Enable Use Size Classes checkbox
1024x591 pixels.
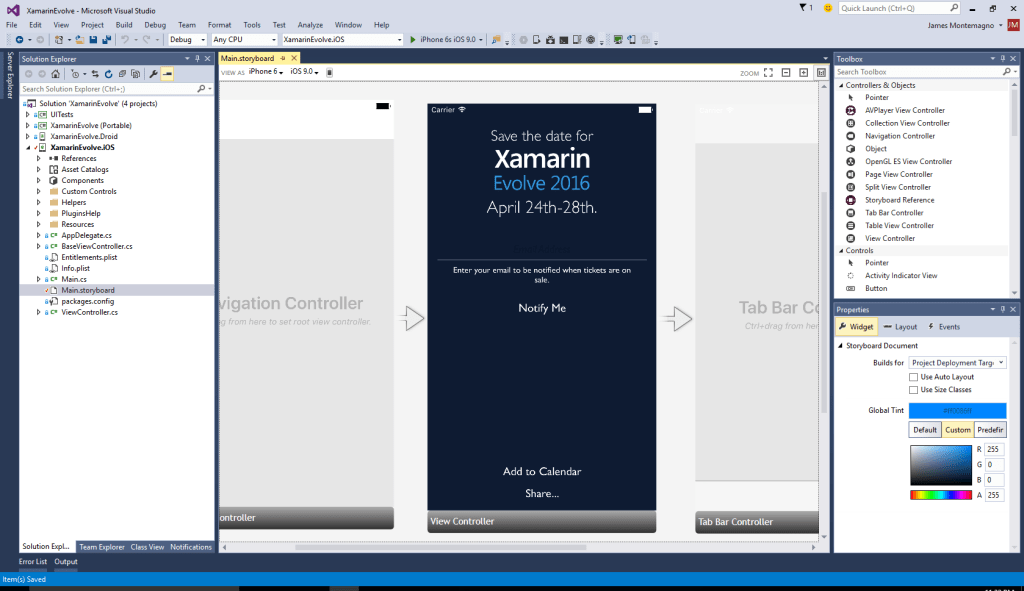click(914, 390)
